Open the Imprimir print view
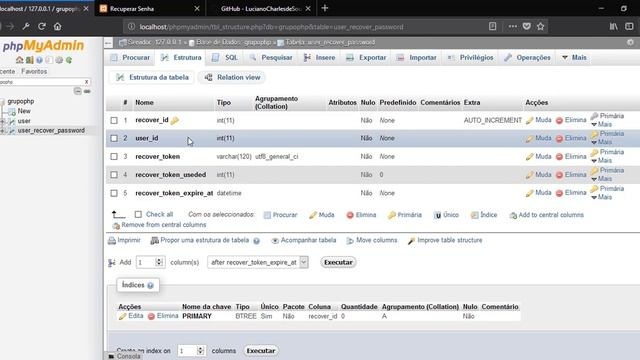This screenshot has width=640, height=360. pos(124,240)
